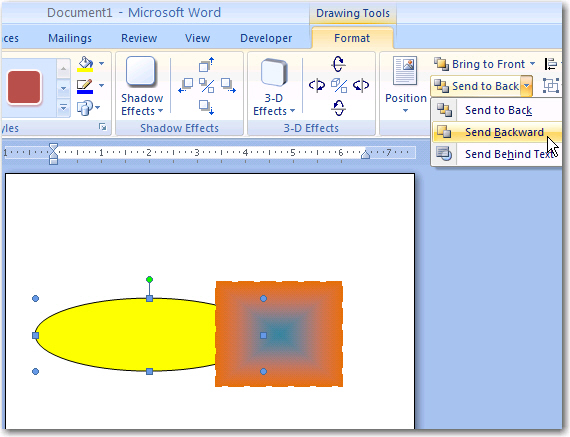Switch to the Mailings tab
The image size is (570, 437).
70,38
